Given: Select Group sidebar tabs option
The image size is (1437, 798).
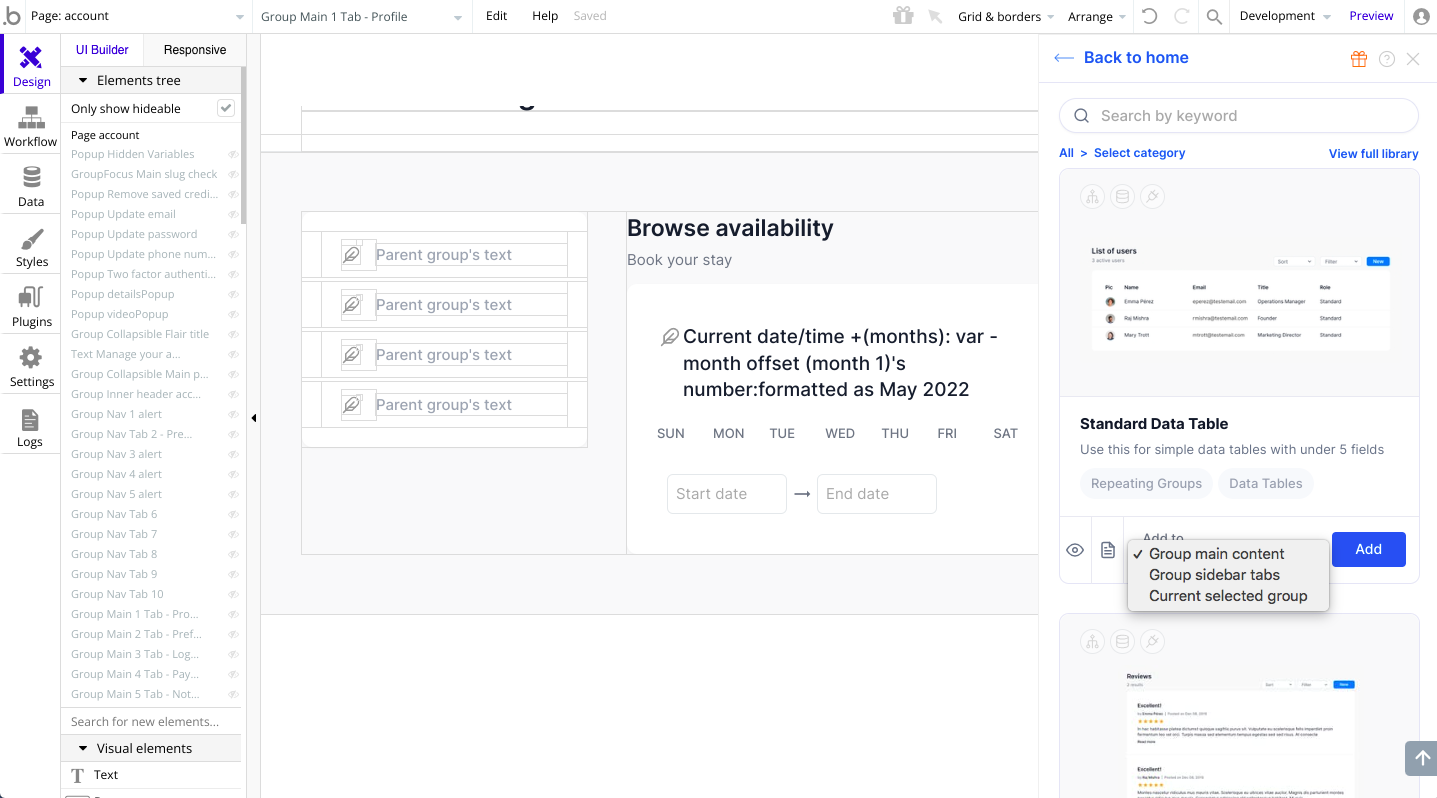Looking at the screenshot, I should (1214, 575).
